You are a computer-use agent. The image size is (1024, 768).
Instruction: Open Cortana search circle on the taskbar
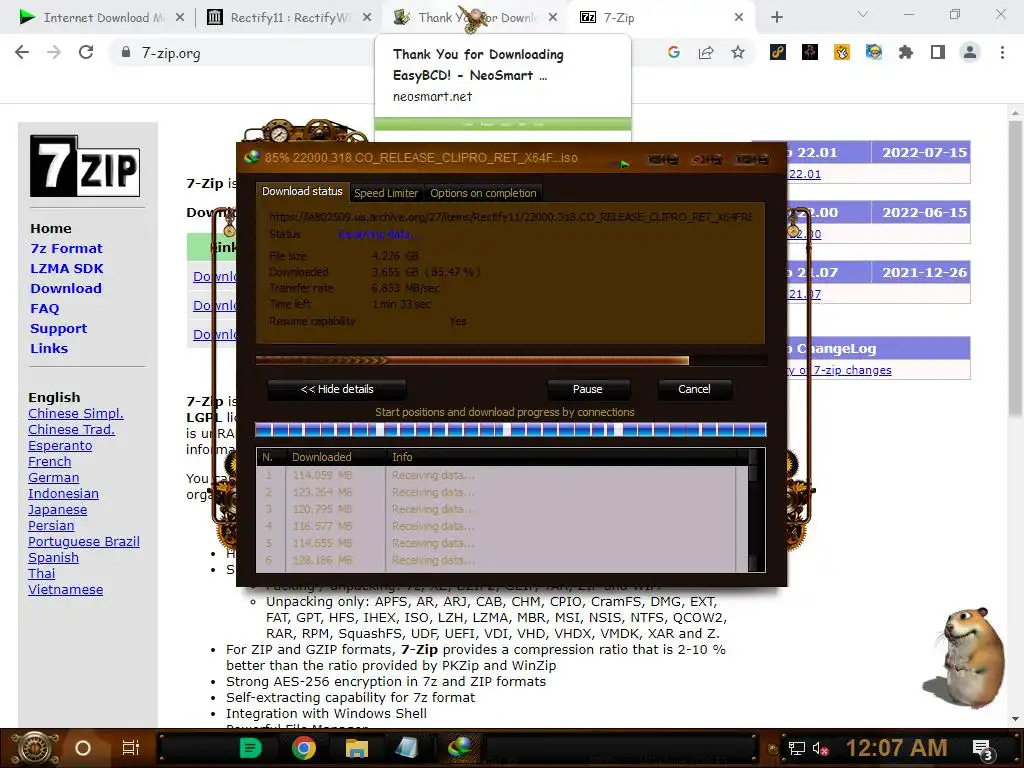[83, 748]
